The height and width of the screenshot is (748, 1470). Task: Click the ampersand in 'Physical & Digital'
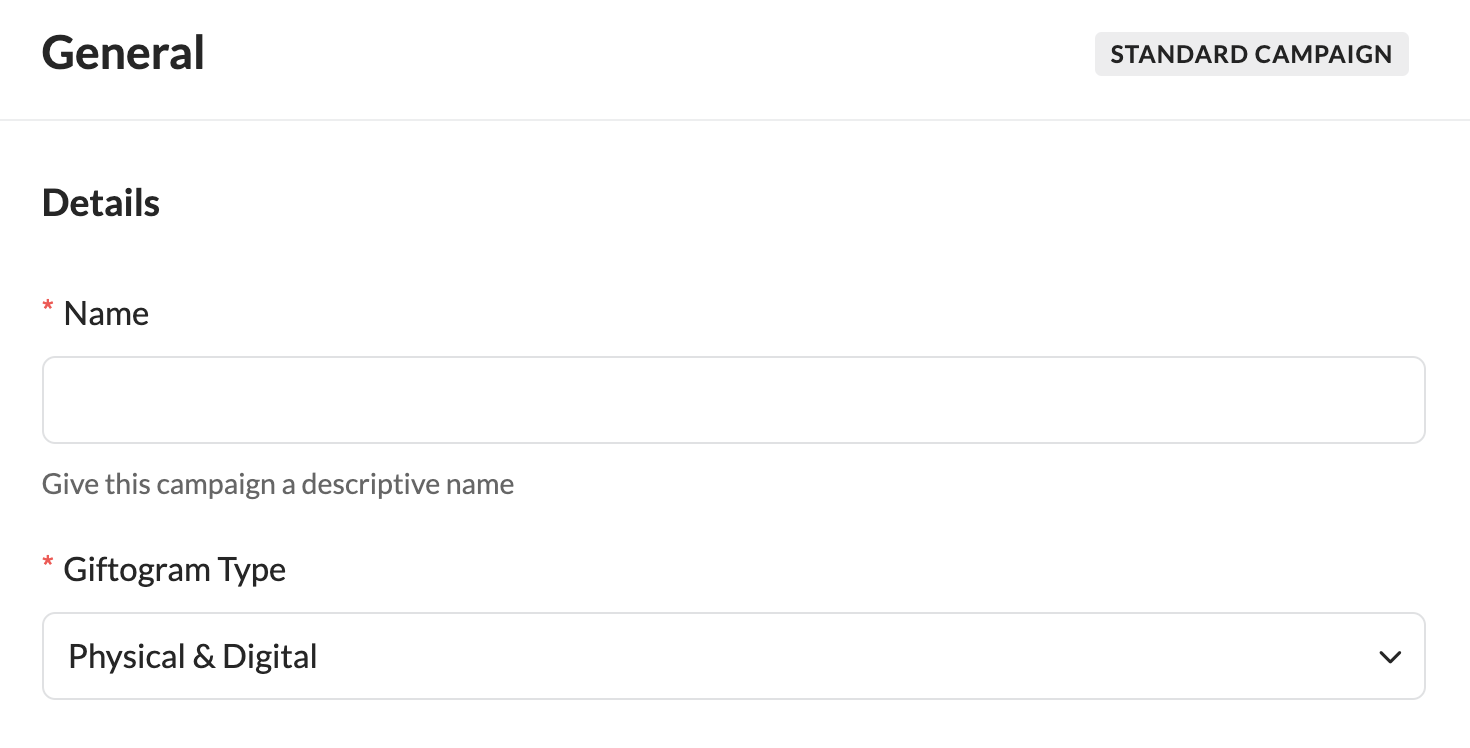204,657
